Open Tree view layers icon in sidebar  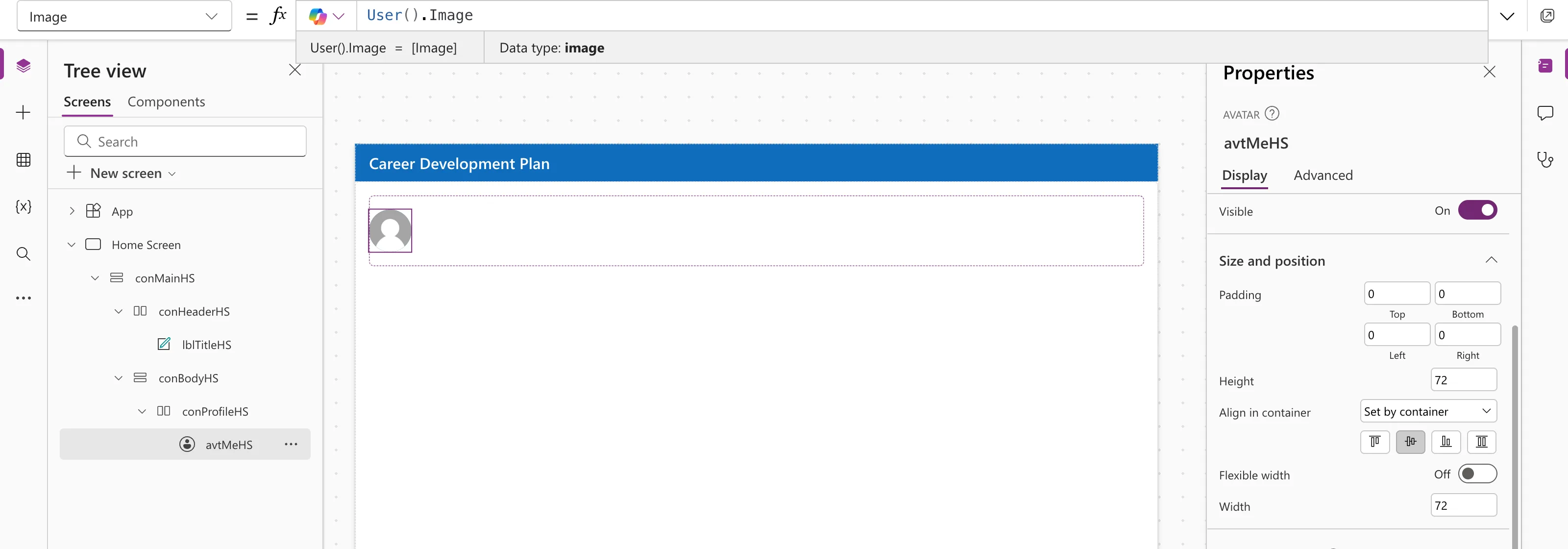23,65
